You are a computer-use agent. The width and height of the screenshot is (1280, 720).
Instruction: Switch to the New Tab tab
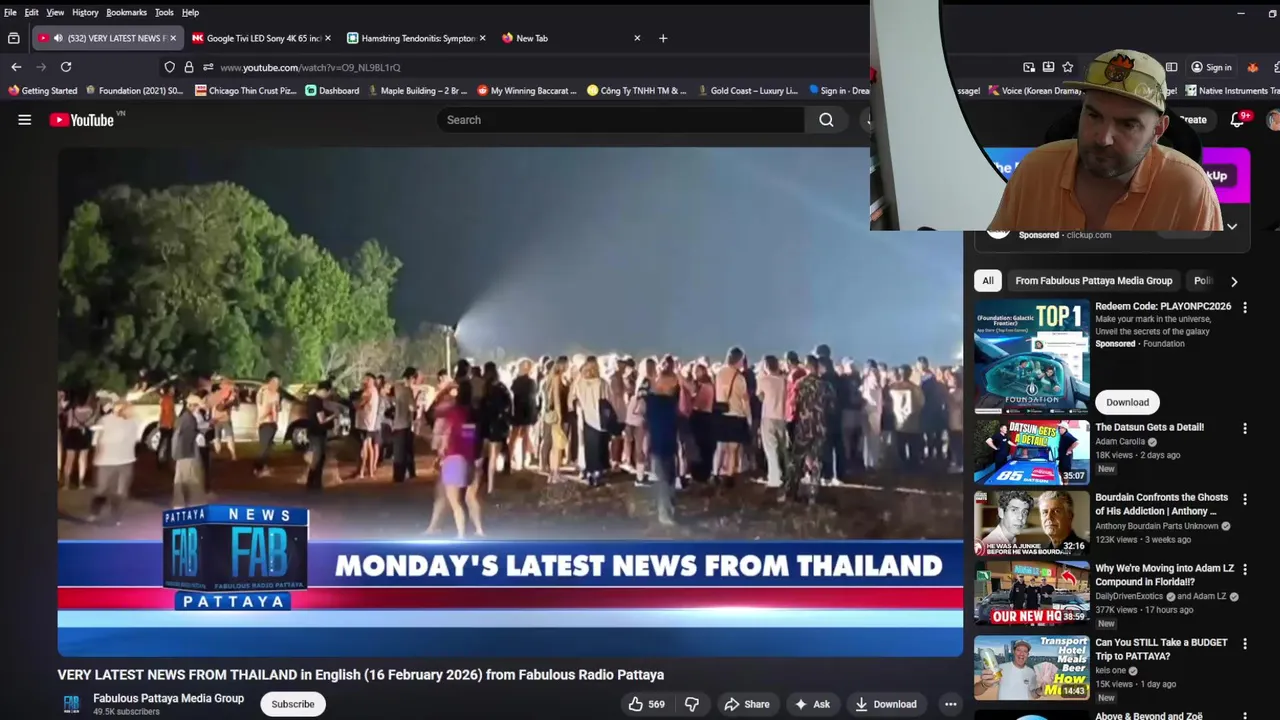tap(570, 38)
